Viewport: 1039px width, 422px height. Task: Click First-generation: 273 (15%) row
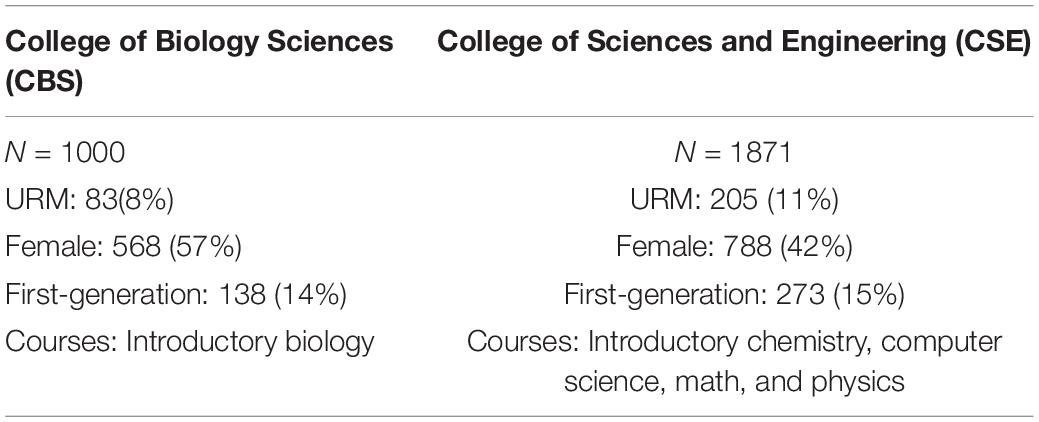pyautogui.click(x=734, y=296)
